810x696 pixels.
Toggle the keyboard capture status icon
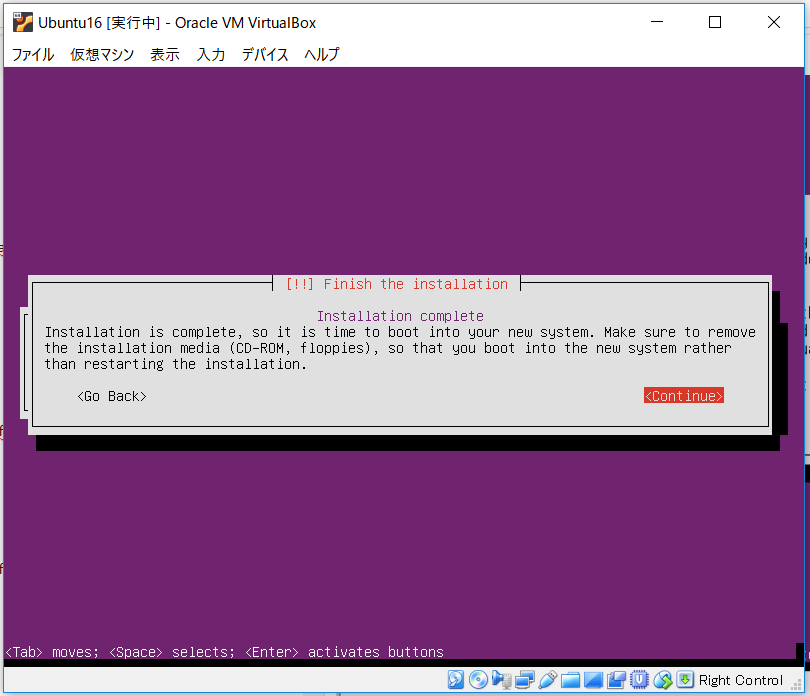[685, 679]
